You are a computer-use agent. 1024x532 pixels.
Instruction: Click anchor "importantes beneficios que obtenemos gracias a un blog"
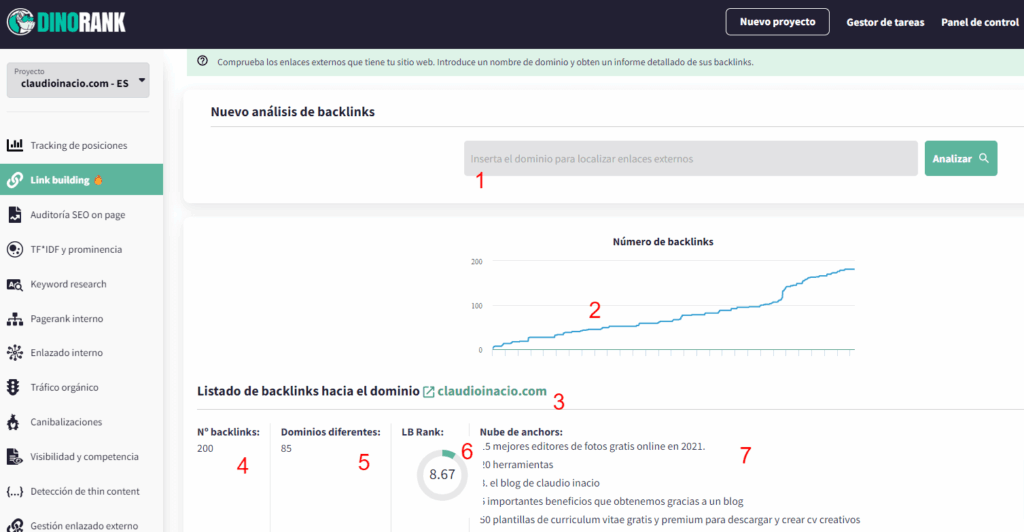coord(615,501)
